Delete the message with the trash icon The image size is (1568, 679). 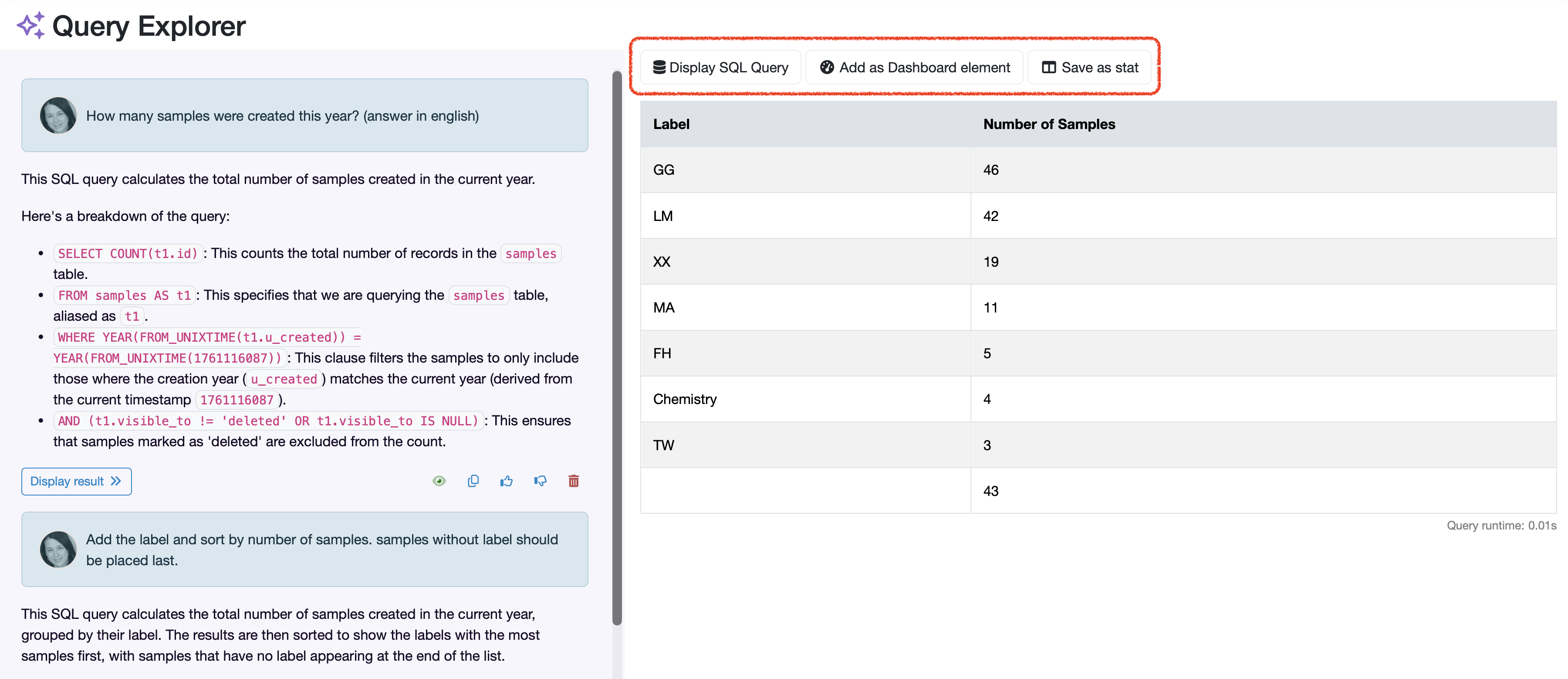[x=573, y=481]
